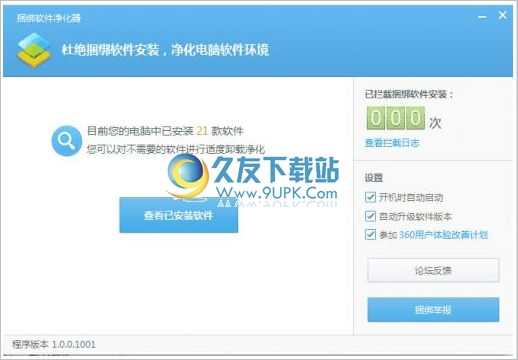The image size is (518, 360).
Task: Click the magnifying glass search icon
Action: (66, 141)
